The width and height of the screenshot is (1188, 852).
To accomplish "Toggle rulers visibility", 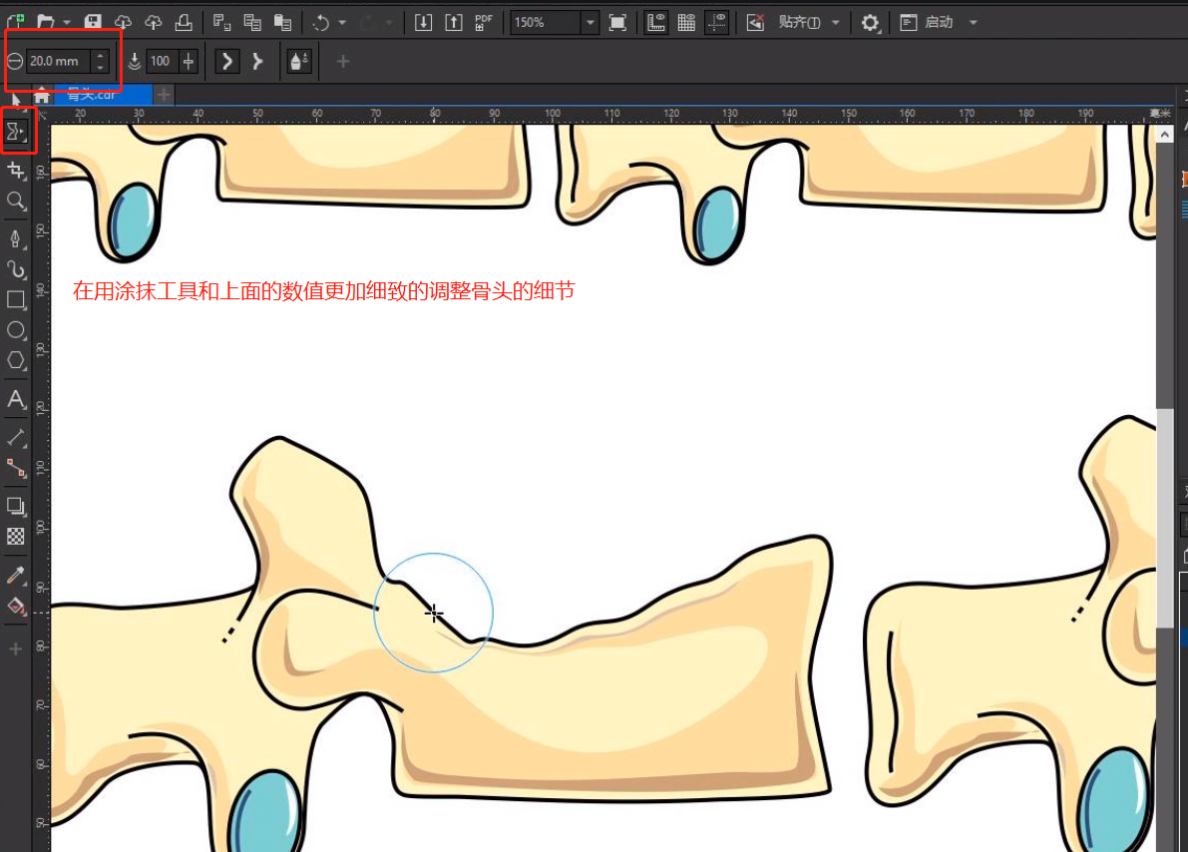I will pyautogui.click(x=656, y=22).
